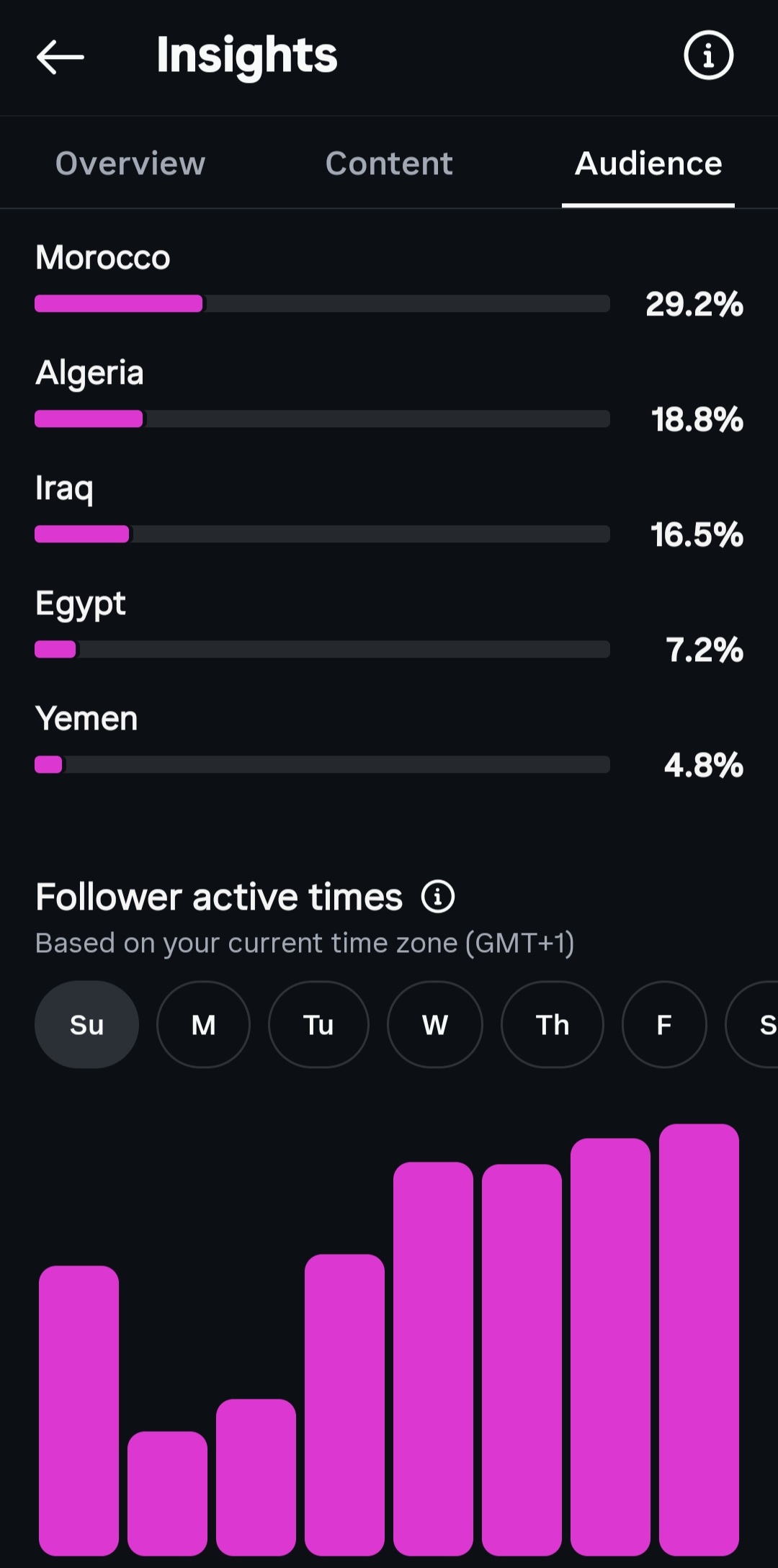Tap the Morocco percentage bar

(322, 303)
